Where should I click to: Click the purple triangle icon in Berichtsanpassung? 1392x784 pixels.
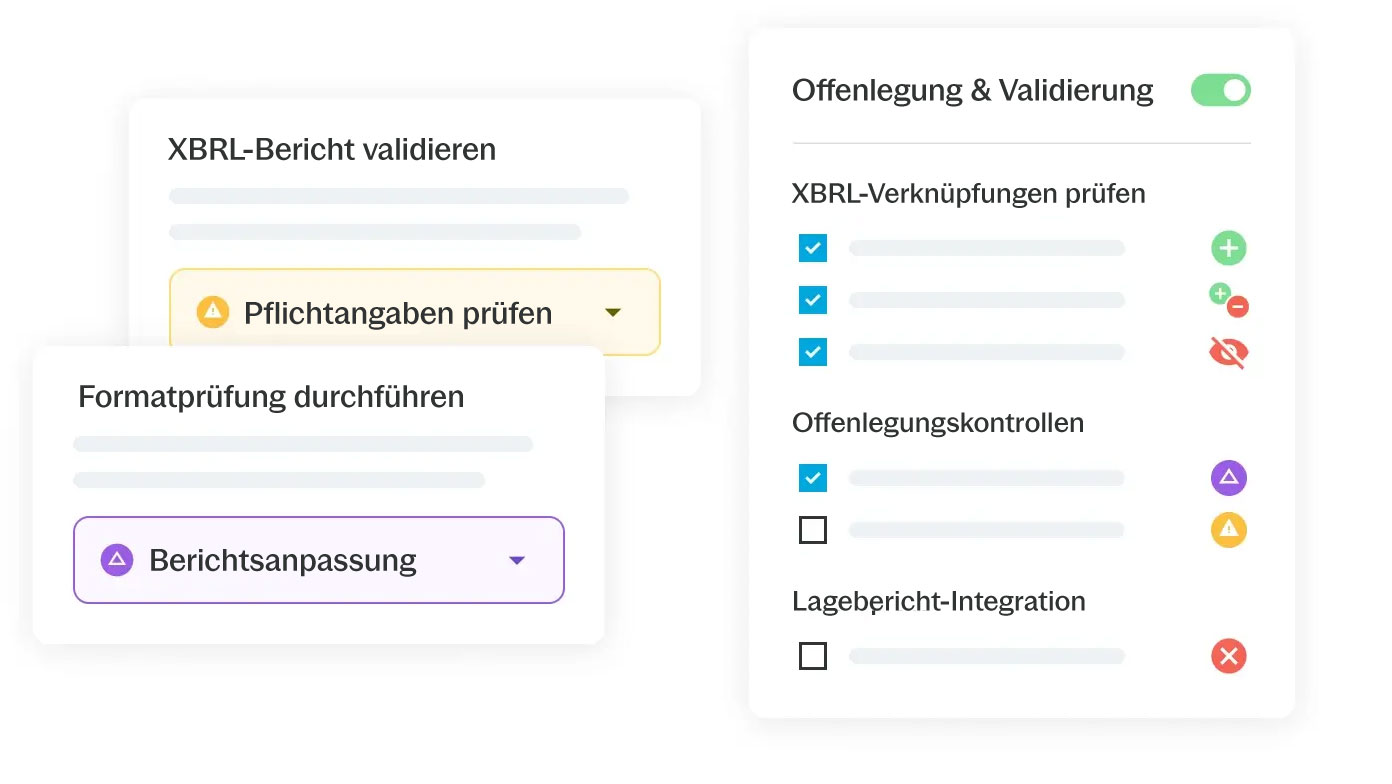pos(117,560)
